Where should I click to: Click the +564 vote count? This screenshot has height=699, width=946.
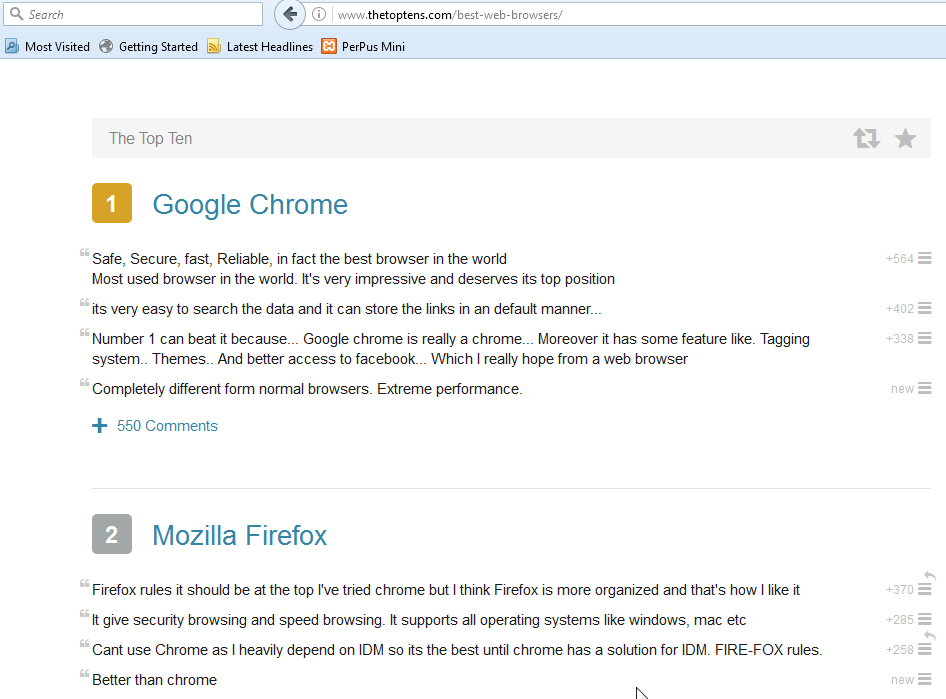coord(900,259)
